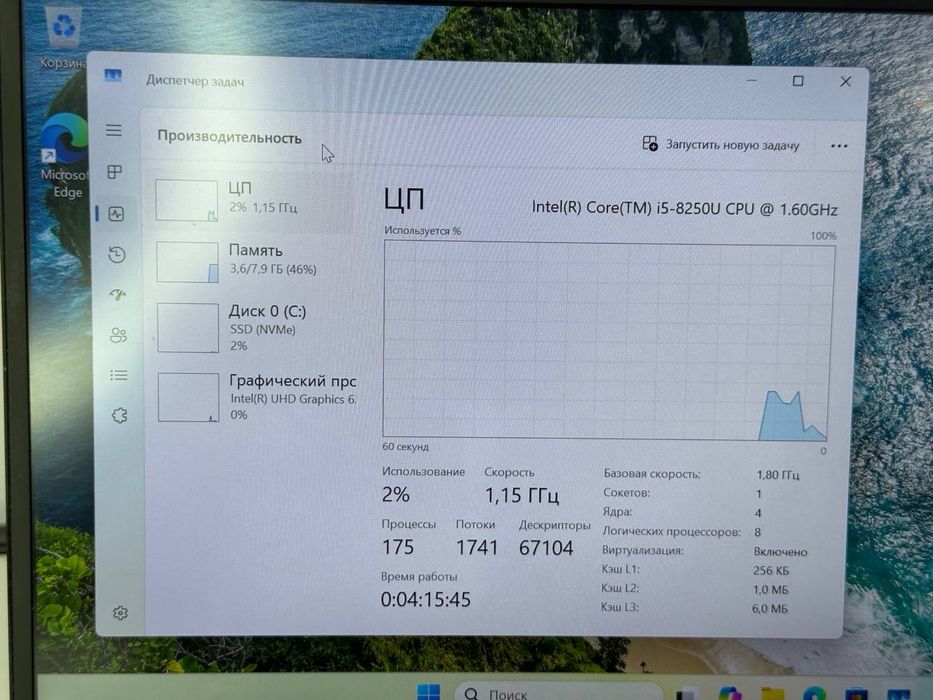Maximize the Task Manager window
933x700 pixels.
798,81
